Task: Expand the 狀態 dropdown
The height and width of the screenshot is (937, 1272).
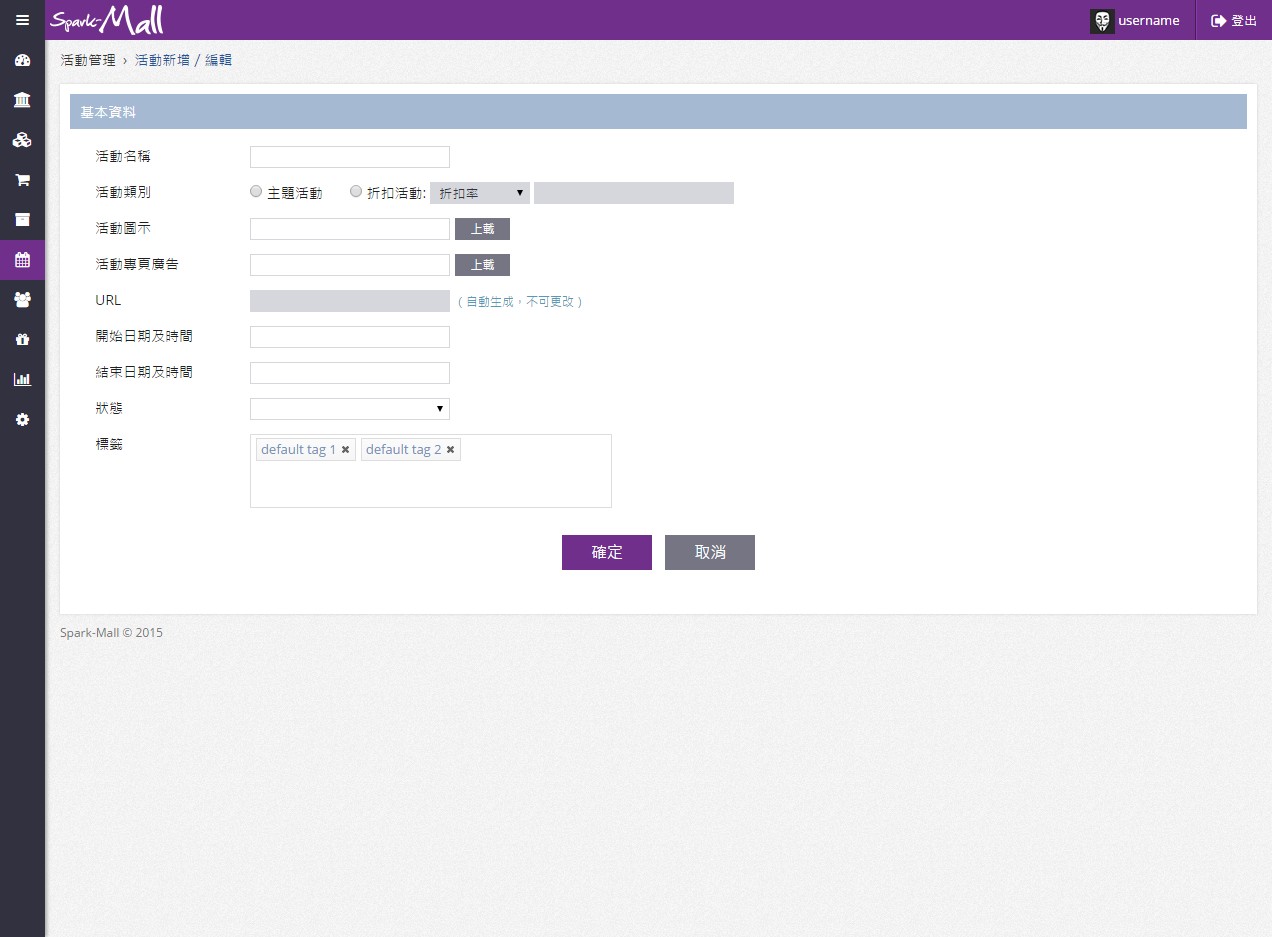Action: (x=350, y=409)
